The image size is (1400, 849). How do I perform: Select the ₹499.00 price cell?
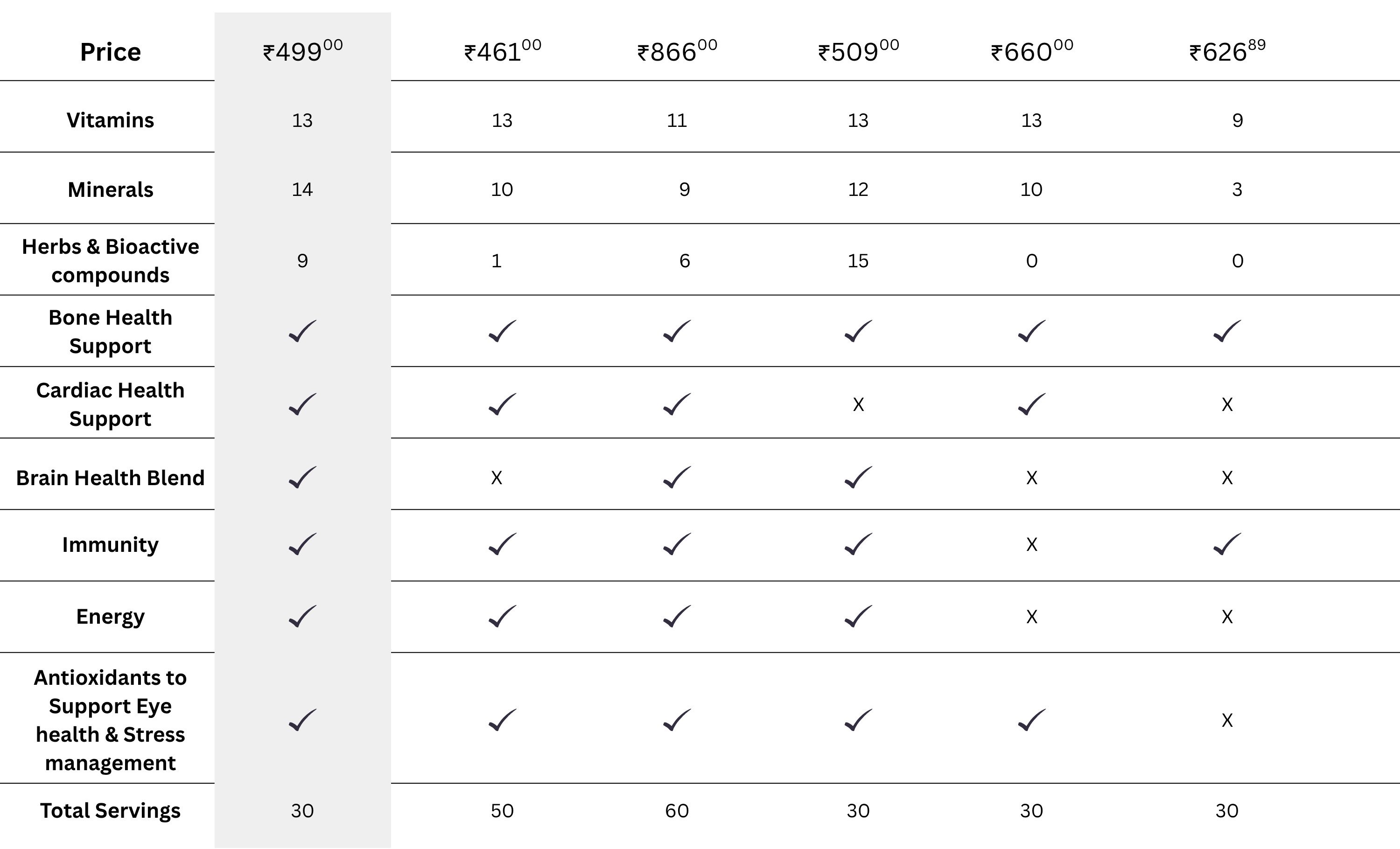pyautogui.click(x=302, y=52)
